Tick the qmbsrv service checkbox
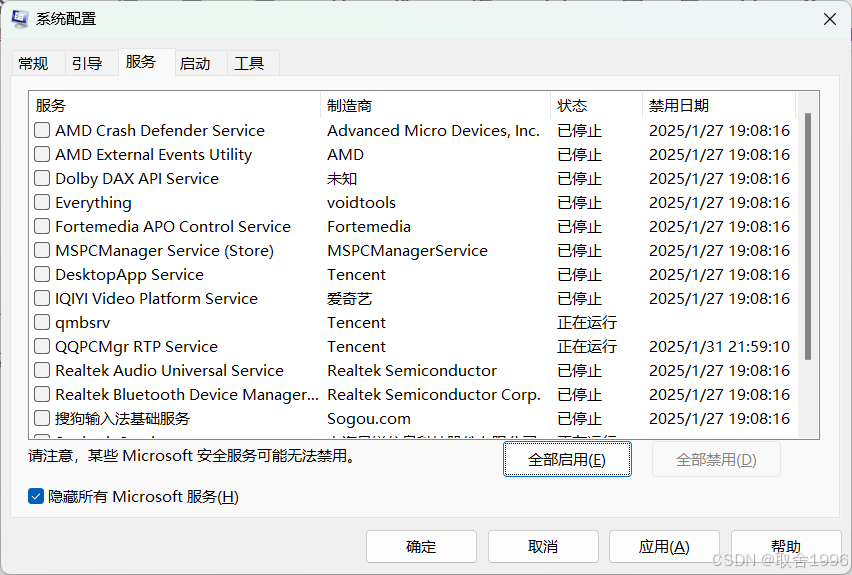Image resolution: width=852 pixels, height=575 pixels. tap(42, 322)
